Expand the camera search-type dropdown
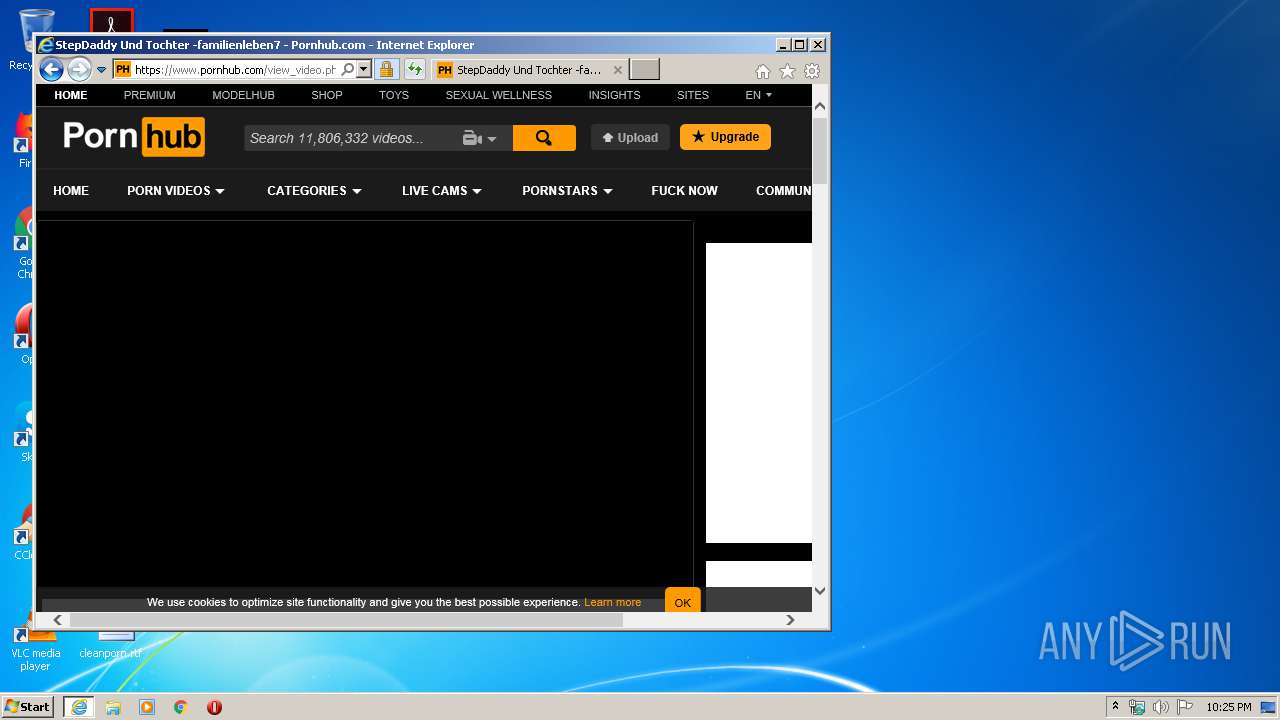 coord(480,138)
